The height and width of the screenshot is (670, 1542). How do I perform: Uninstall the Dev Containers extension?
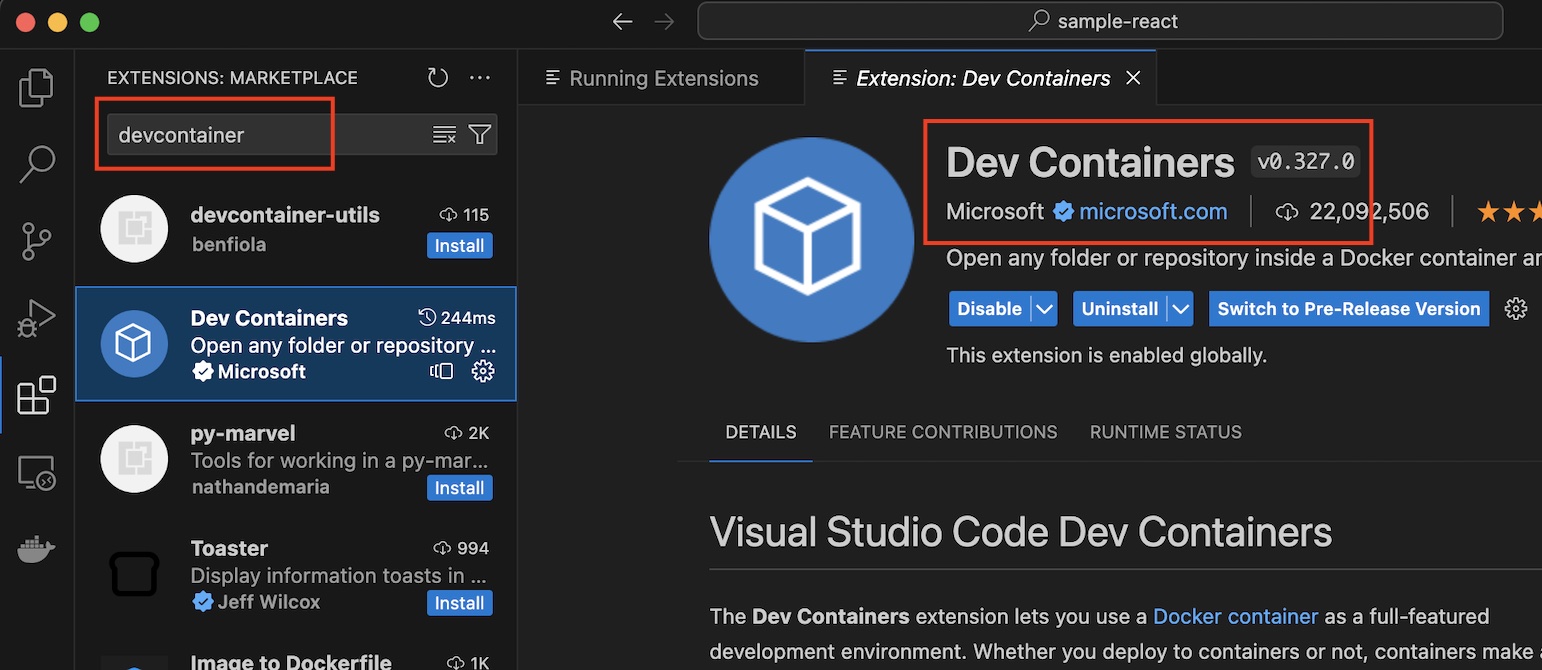click(x=1120, y=309)
